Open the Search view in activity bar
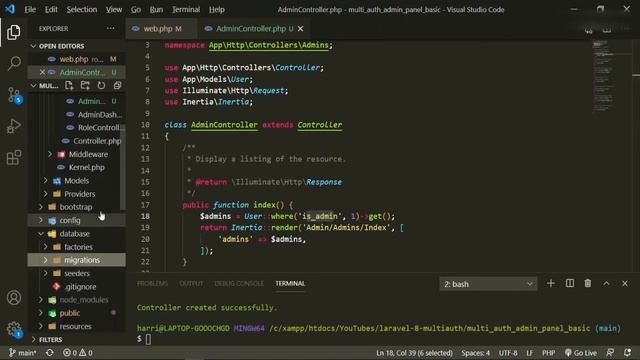 point(14,63)
